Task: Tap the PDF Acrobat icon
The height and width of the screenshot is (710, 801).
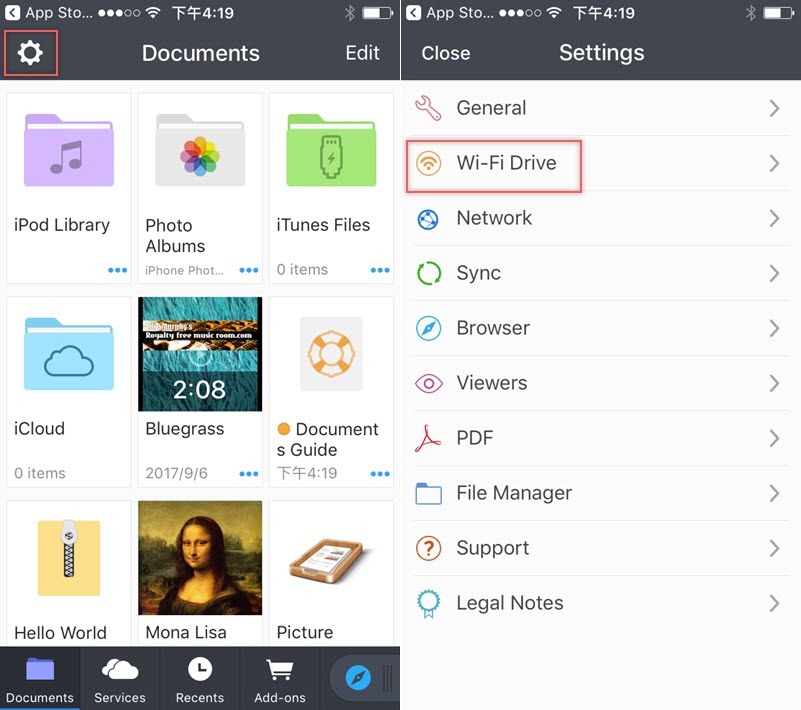Action: [x=428, y=438]
